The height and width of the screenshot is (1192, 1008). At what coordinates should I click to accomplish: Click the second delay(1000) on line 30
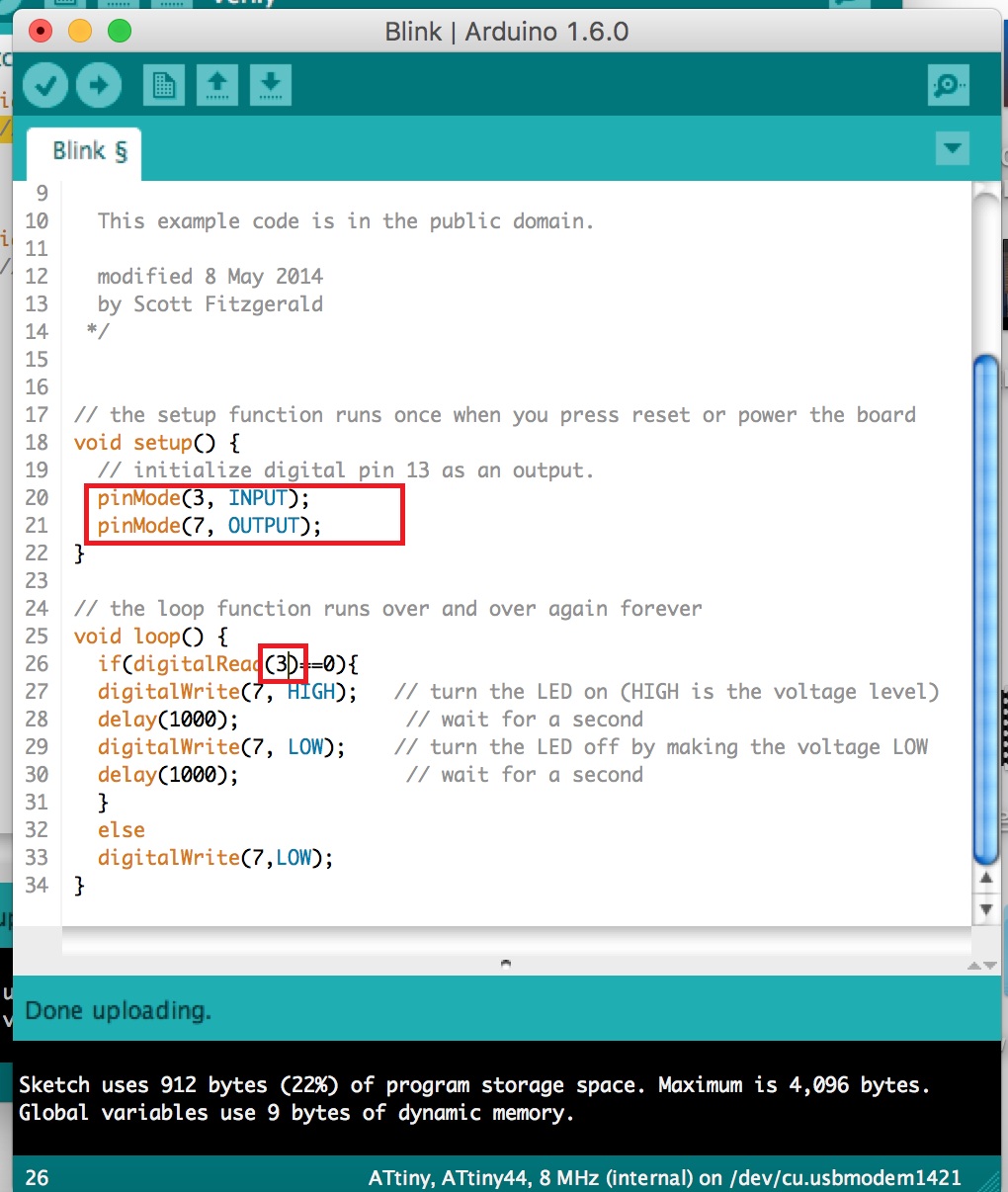pos(168,775)
